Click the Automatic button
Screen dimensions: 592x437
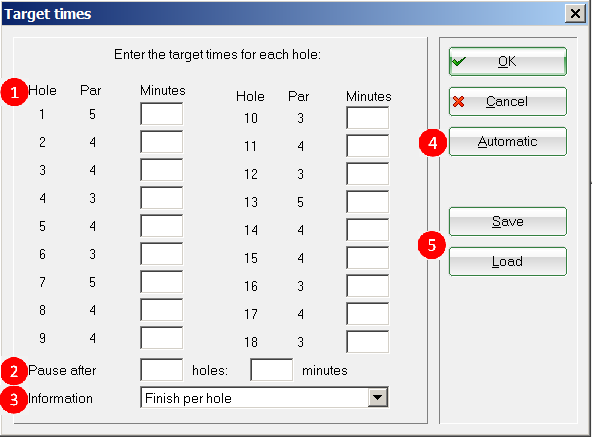coord(507,142)
